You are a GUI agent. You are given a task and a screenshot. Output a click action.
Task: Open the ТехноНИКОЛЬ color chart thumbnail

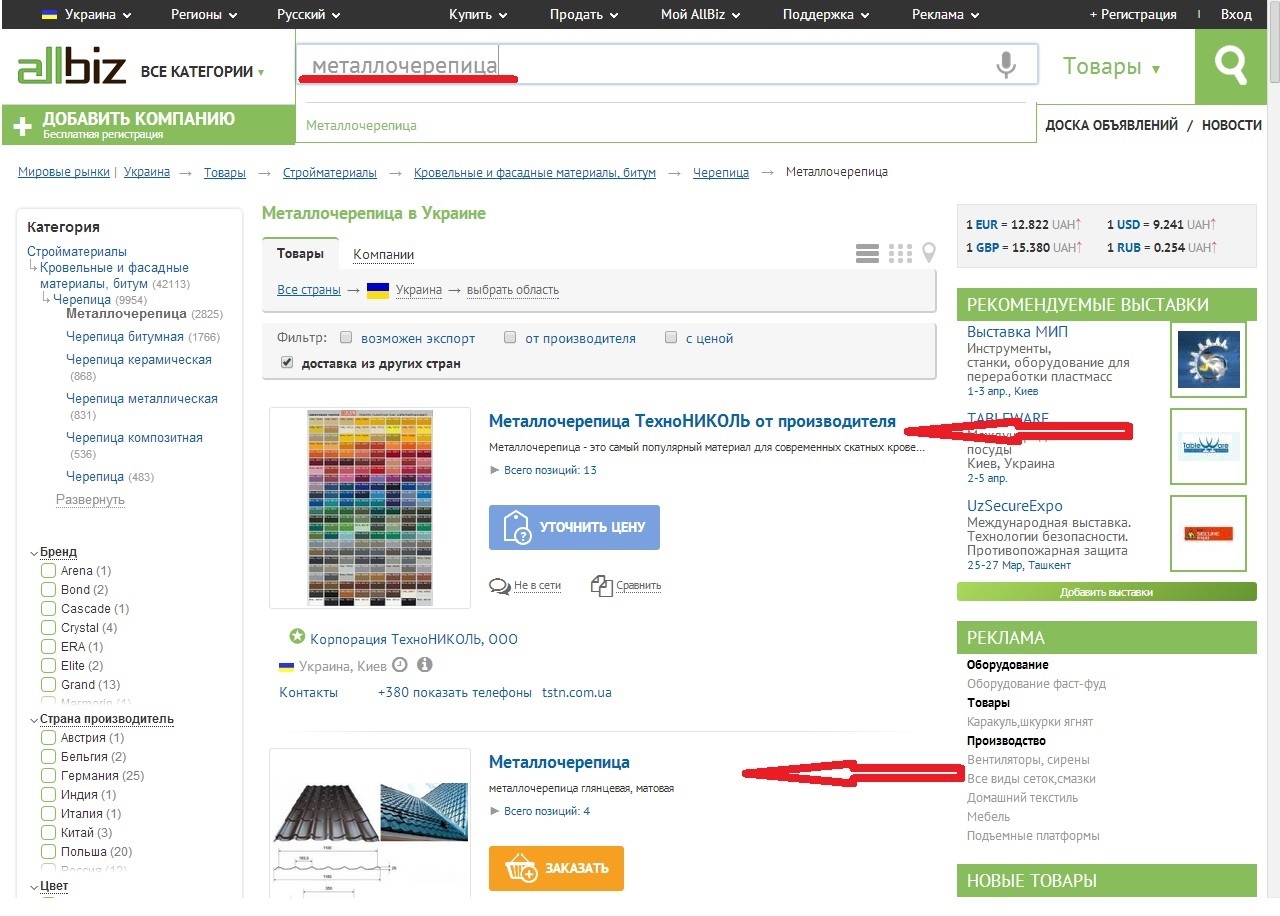(370, 508)
